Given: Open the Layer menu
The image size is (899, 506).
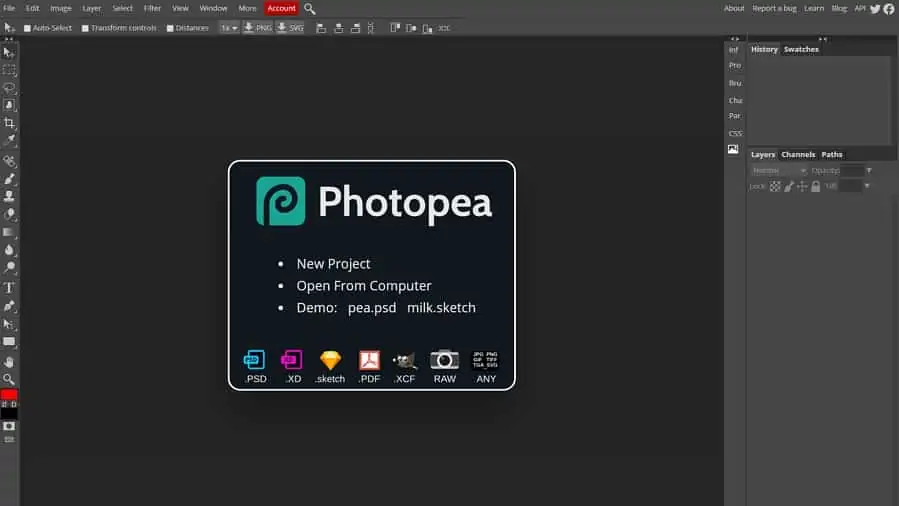Looking at the screenshot, I should click(91, 9).
